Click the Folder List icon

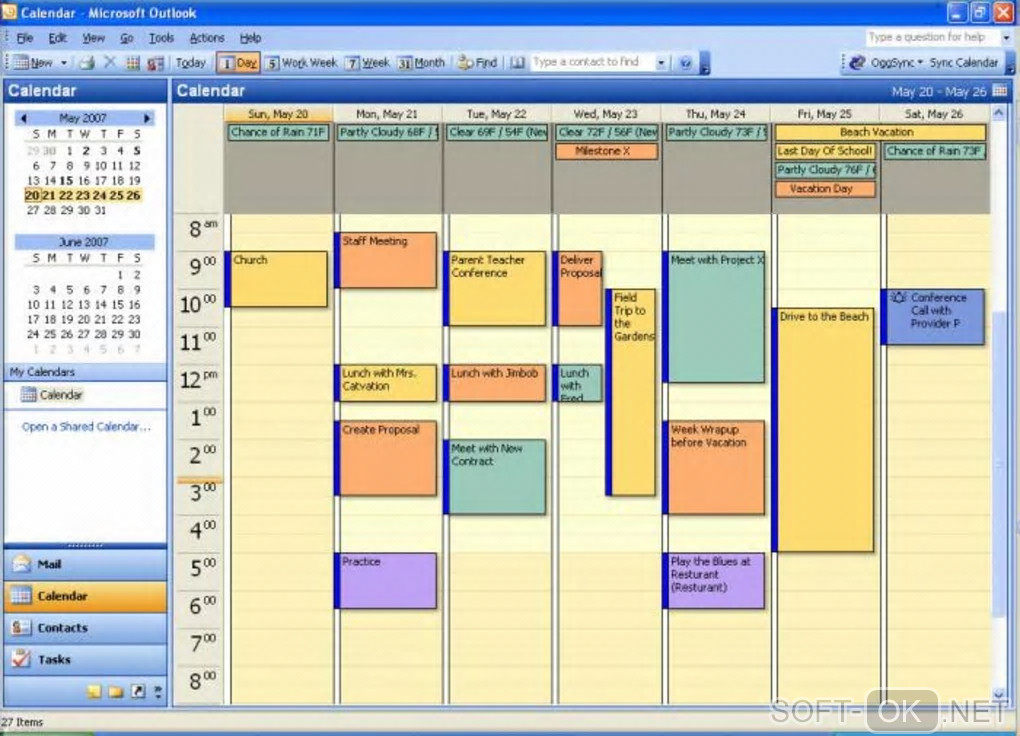[116, 691]
